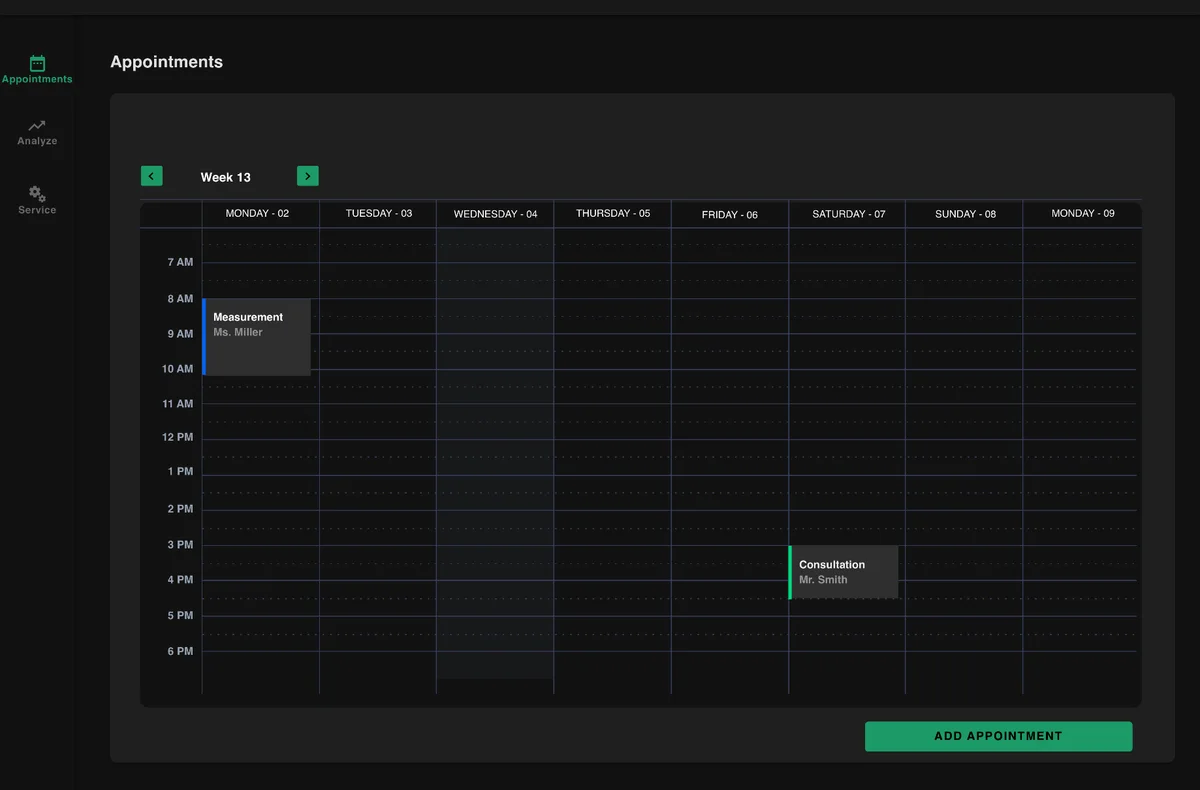1200x790 pixels.
Task: Open the Measurement appointment for Ms. Miller
Action: pos(256,337)
